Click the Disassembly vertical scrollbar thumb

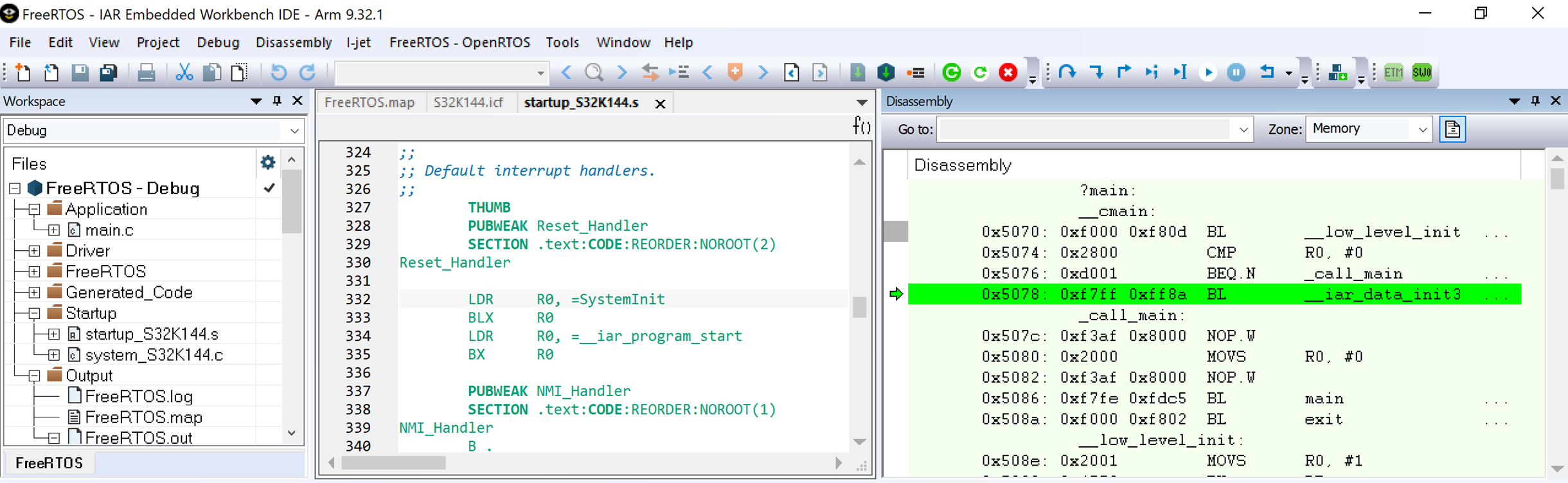coord(1557,178)
